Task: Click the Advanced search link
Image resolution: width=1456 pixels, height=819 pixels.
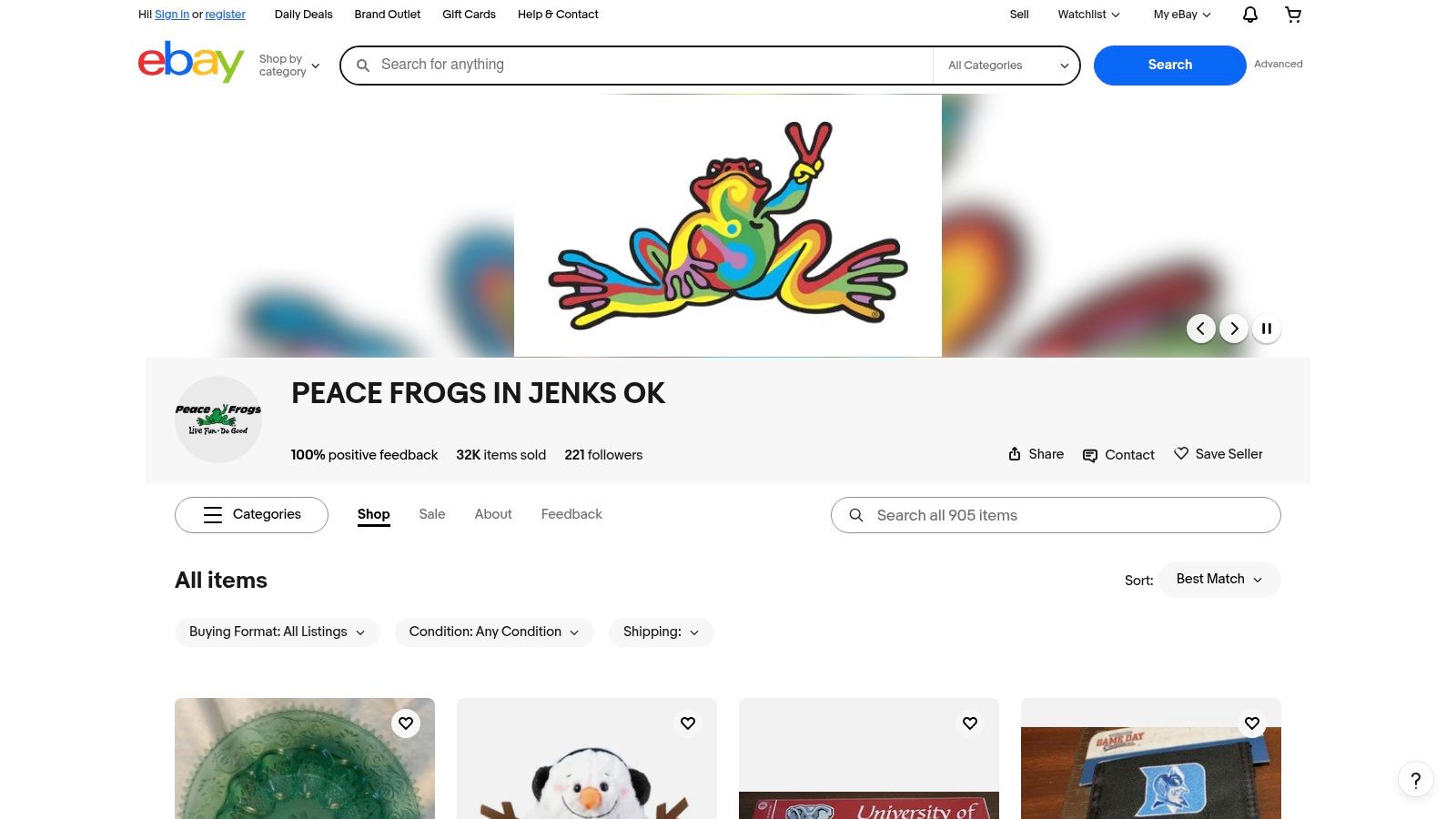Action: pyautogui.click(x=1278, y=64)
